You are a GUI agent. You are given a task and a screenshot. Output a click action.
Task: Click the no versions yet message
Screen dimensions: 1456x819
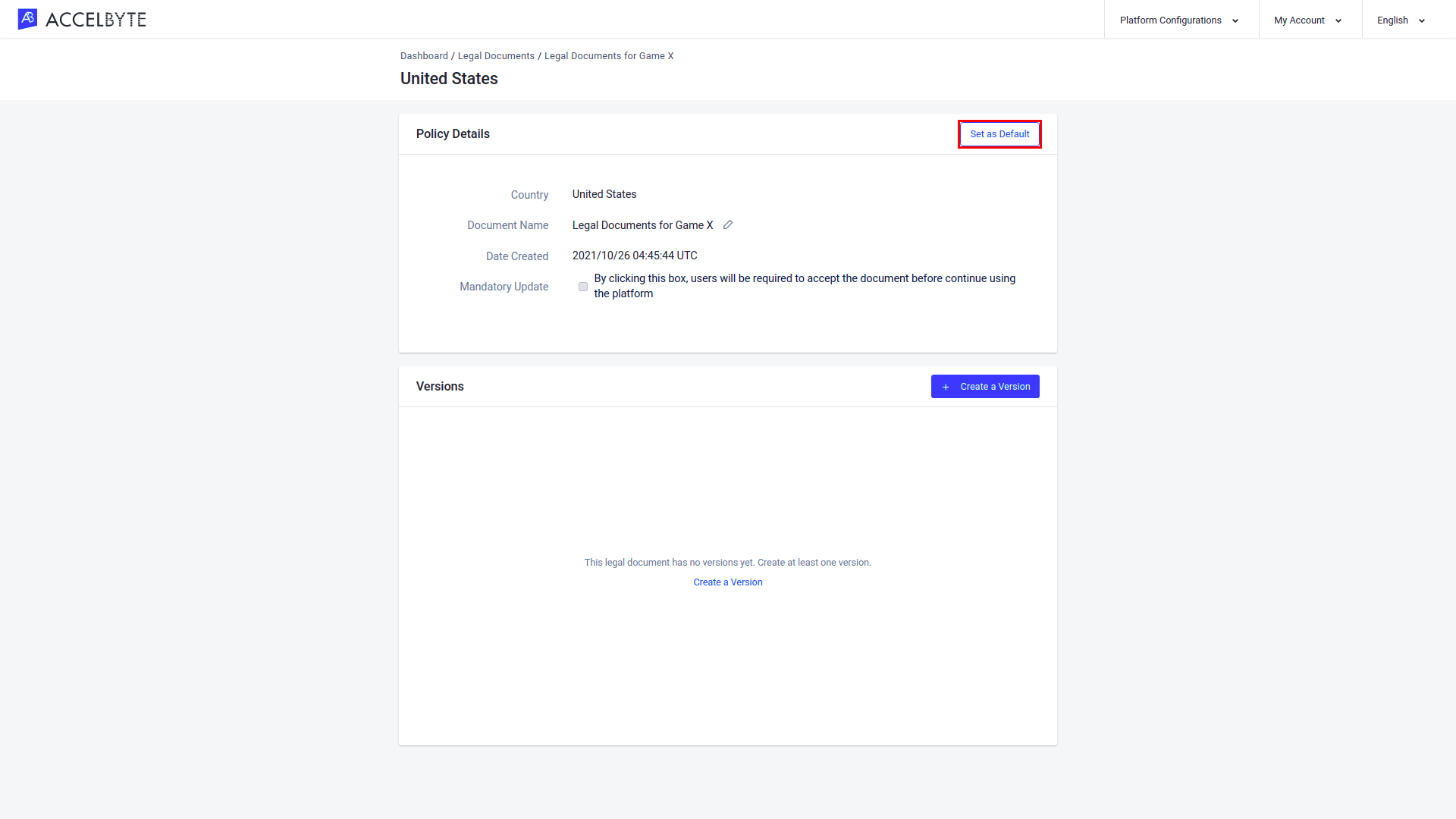tap(728, 563)
